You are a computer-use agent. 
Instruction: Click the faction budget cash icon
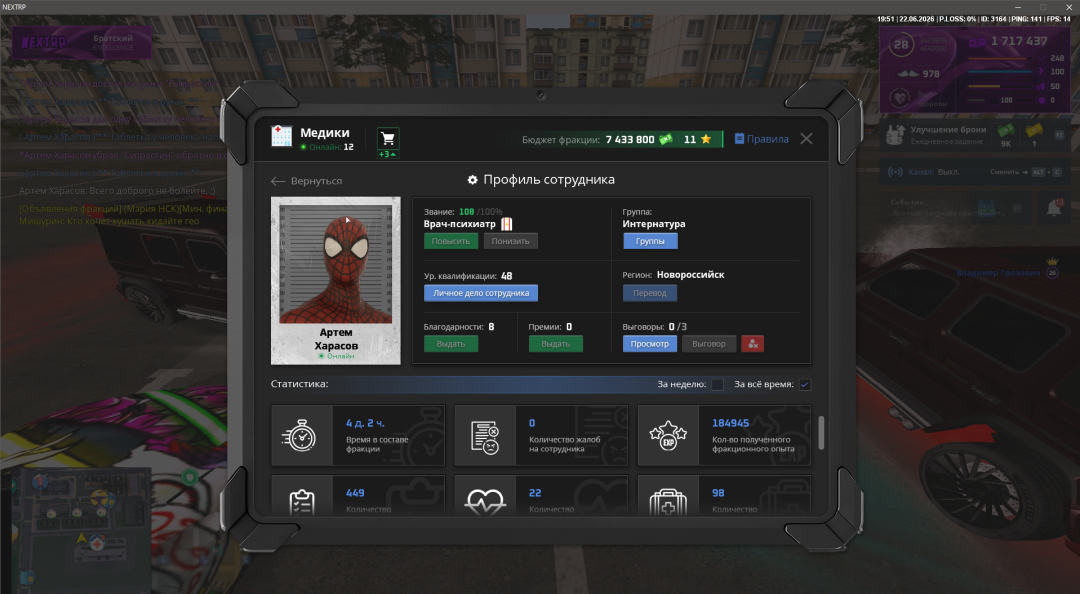(665, 139)
